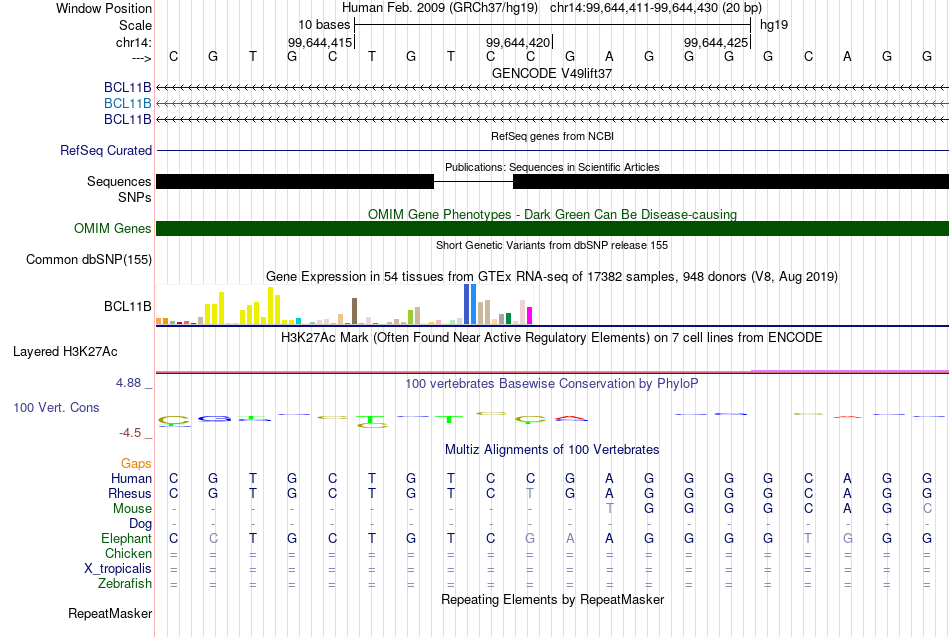Image resolution: width=950 pixels, height=637 pixels.
Task: Click the tallest yellow GTEx expression bar
Action: (271, 305)
